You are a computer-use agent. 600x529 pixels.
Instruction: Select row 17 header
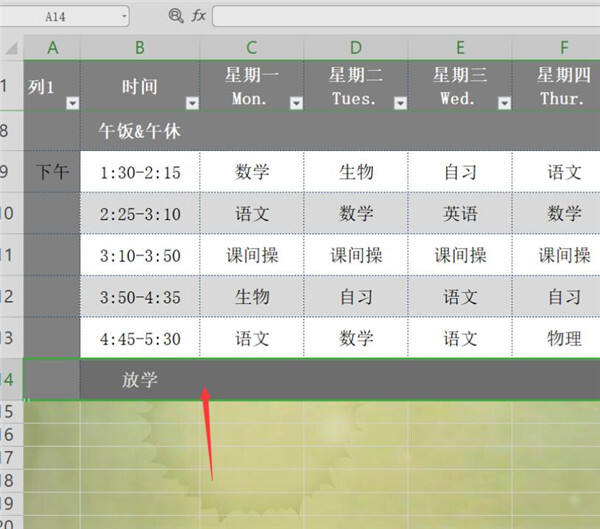pyautogui.click(x=11, y=458)
